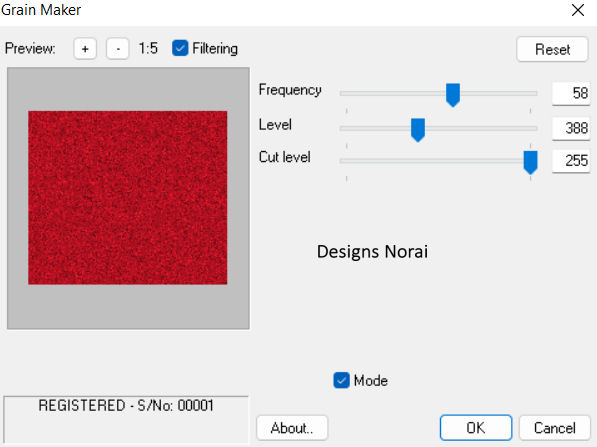This screenshot has height=447, width=597.
Task: Confirm settings with OK button
Action: [x=476, y=428]
